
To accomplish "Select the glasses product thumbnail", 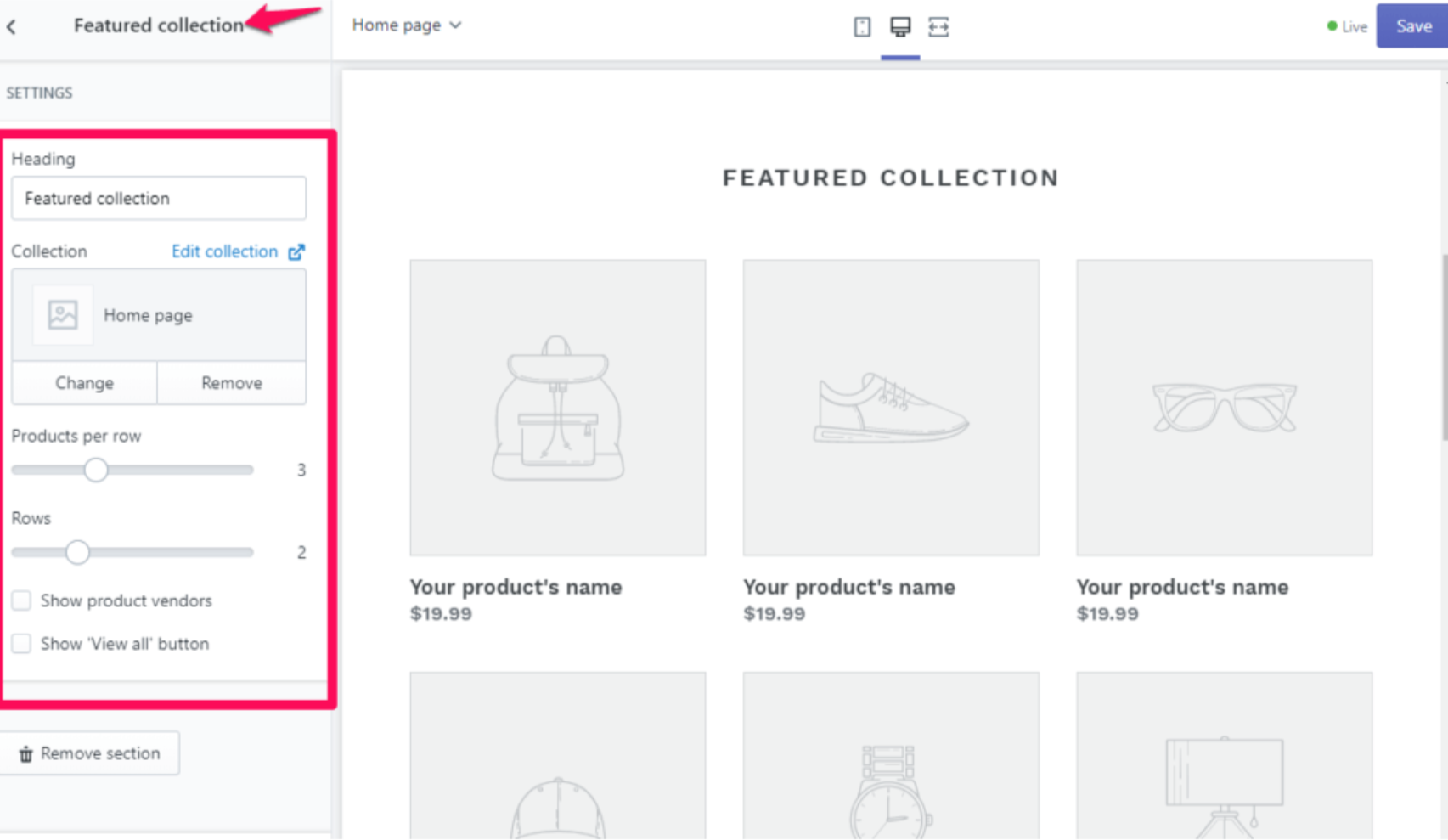I will (1225, 408).
